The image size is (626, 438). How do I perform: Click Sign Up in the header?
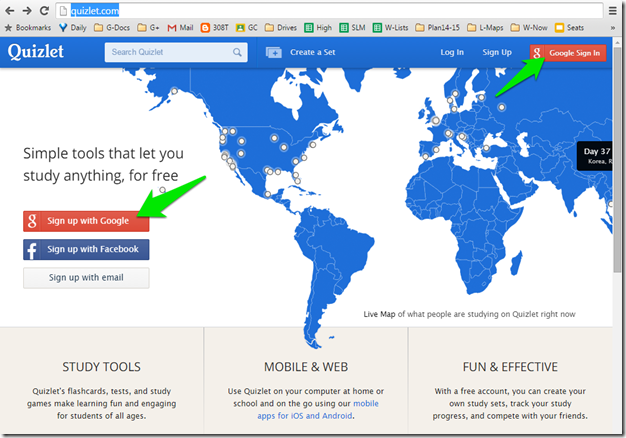497,52
